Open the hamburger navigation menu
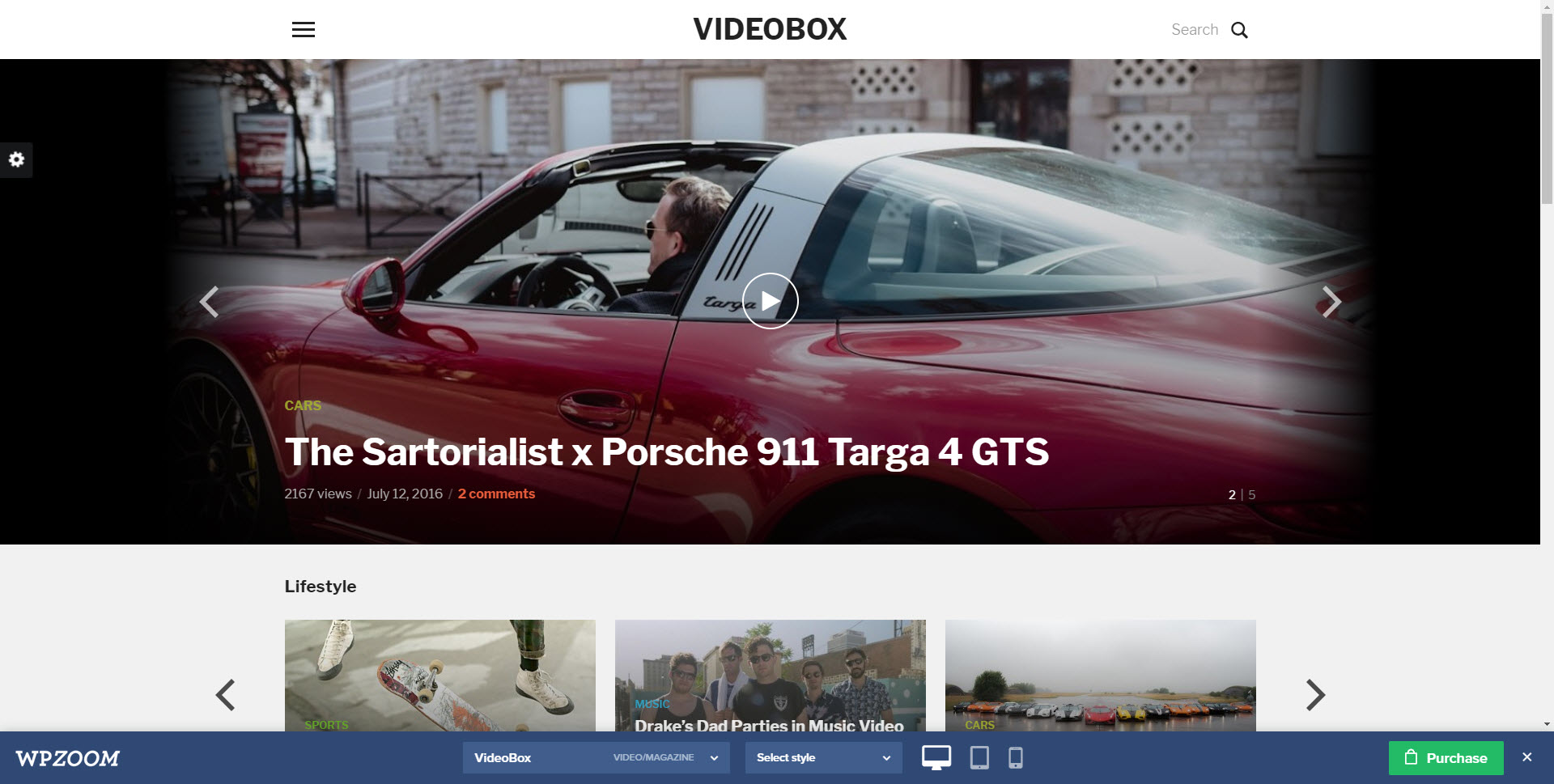This screenshot has height=784, width=1554. [304, 30]
